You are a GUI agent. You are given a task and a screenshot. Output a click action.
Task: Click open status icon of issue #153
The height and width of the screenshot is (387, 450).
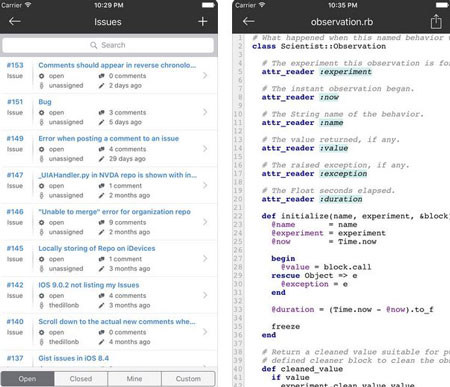click(42, 76)
